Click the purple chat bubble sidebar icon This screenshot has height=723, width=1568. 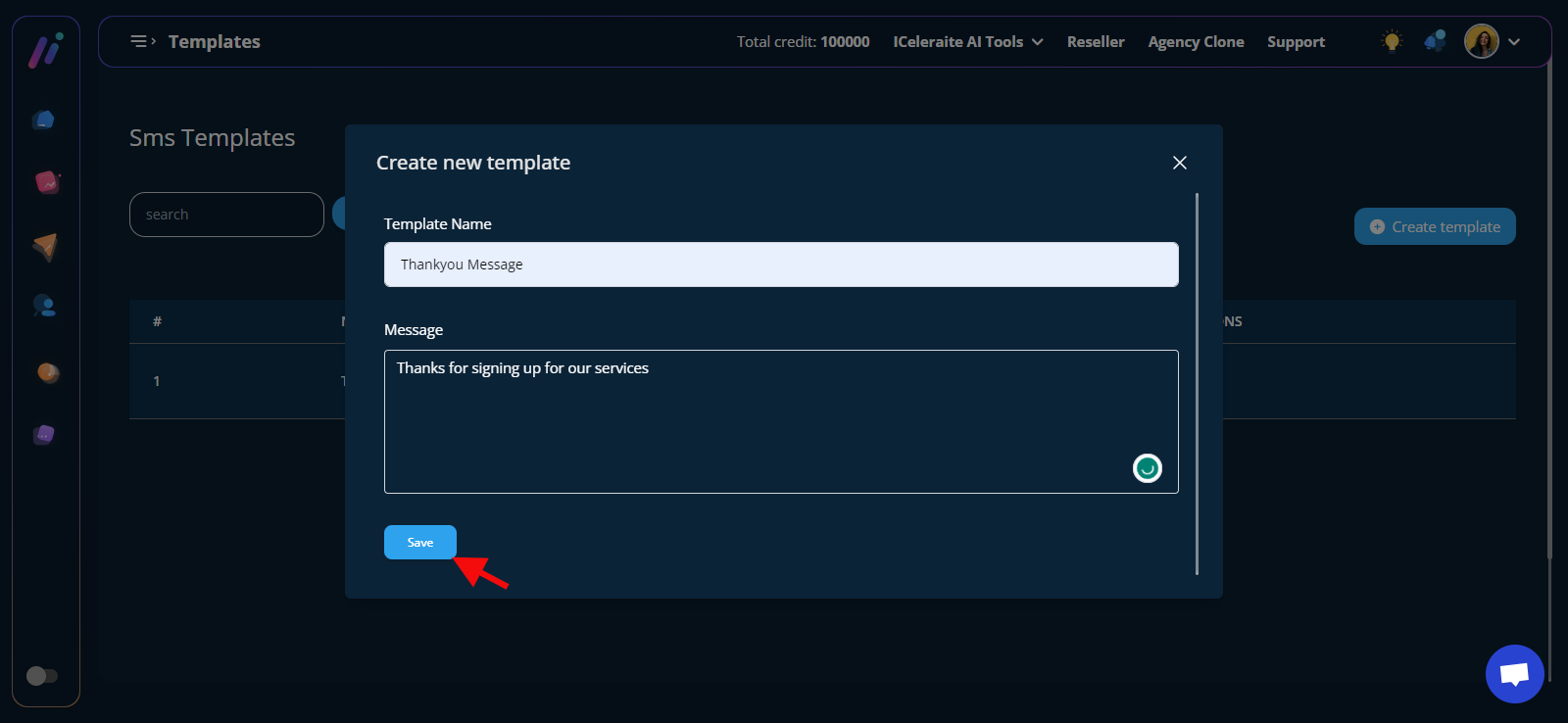[x=44, y=434]
